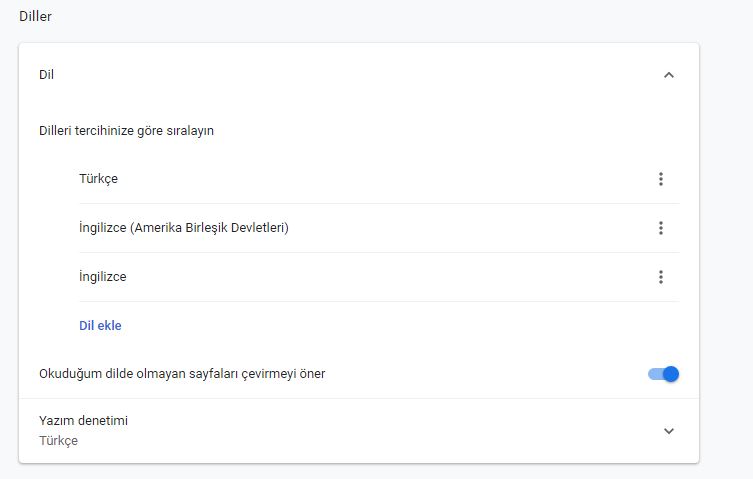Open the more-actions menu for Türkçe
The width and height of the screenshot is (753, 479).
(660, 179)
